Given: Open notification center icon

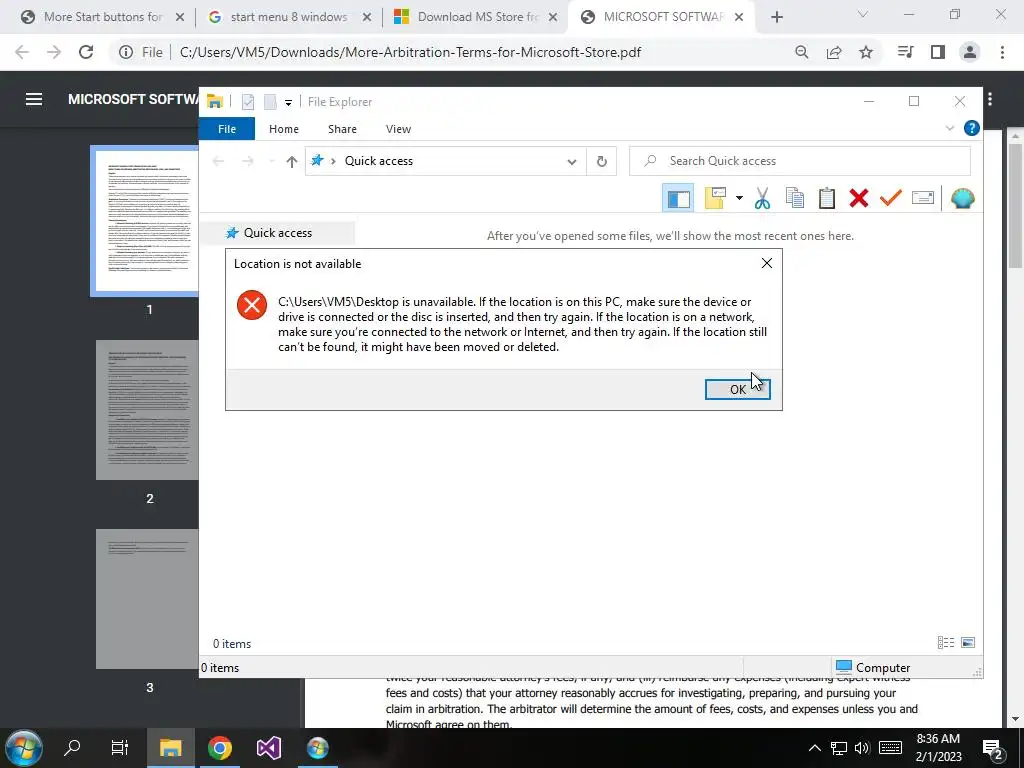Looking at the screenshot, I should [x=993, y=749].
